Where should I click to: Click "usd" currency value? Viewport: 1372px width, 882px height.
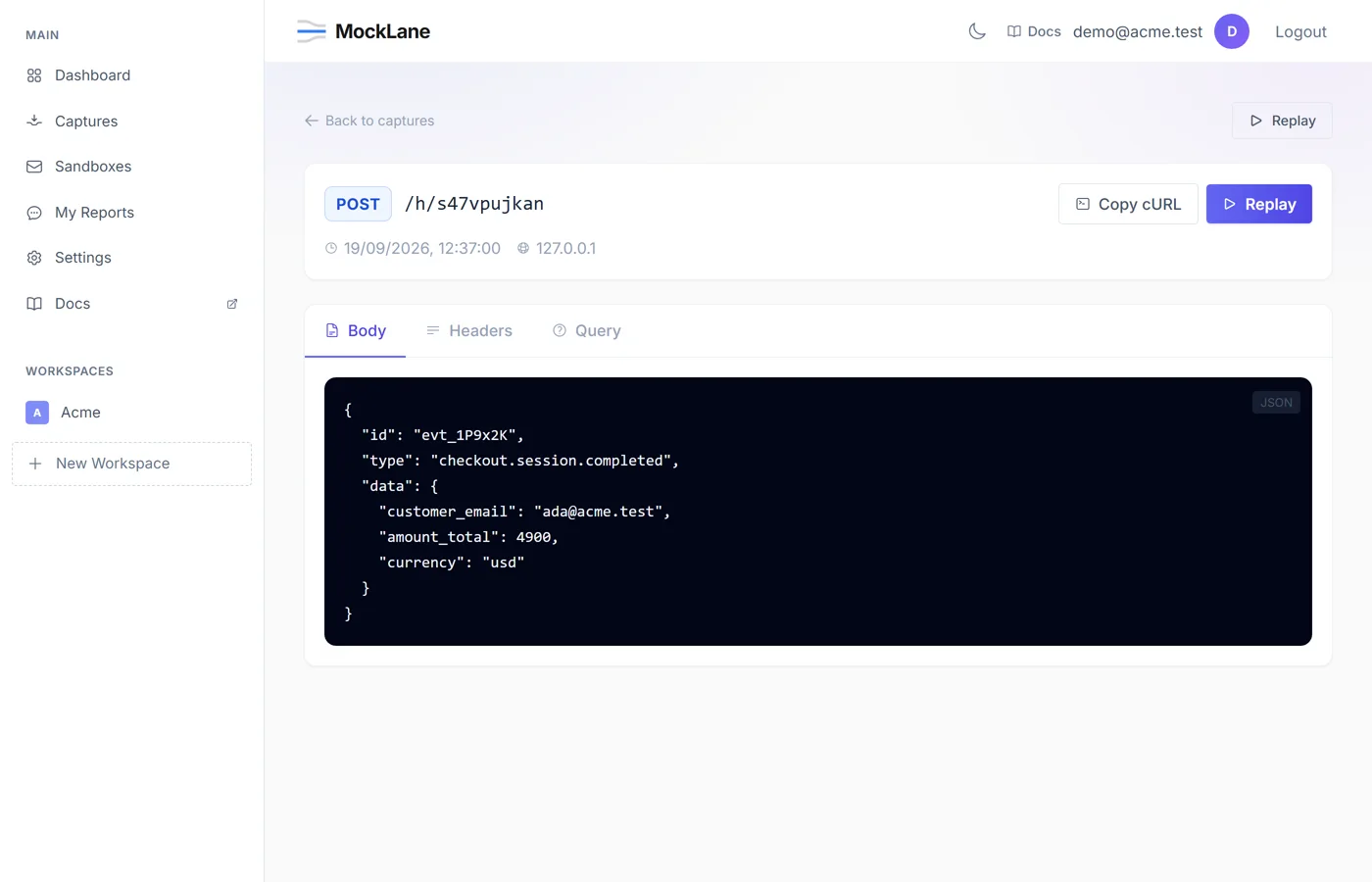(504, 563)
